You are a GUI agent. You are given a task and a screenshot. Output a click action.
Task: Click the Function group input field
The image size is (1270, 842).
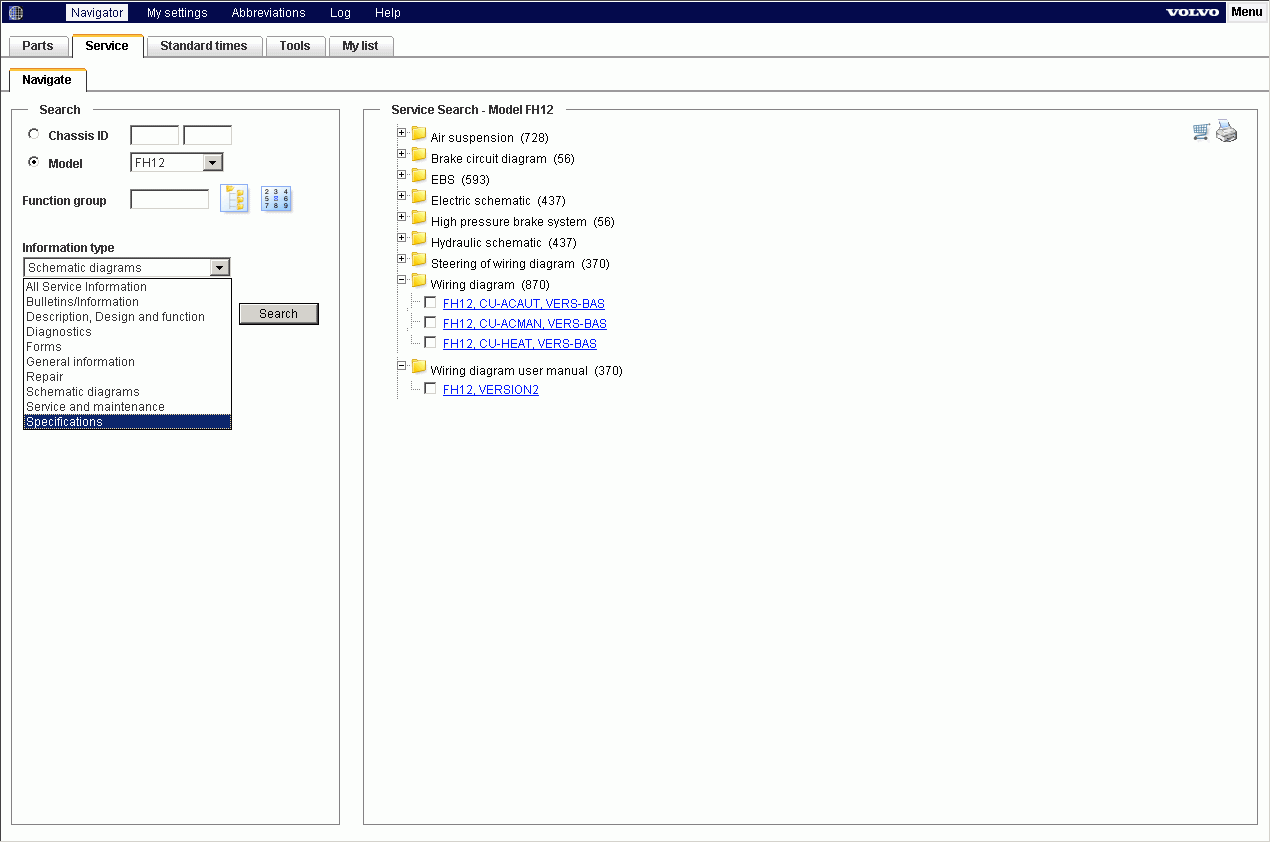[x=170, y=199]
